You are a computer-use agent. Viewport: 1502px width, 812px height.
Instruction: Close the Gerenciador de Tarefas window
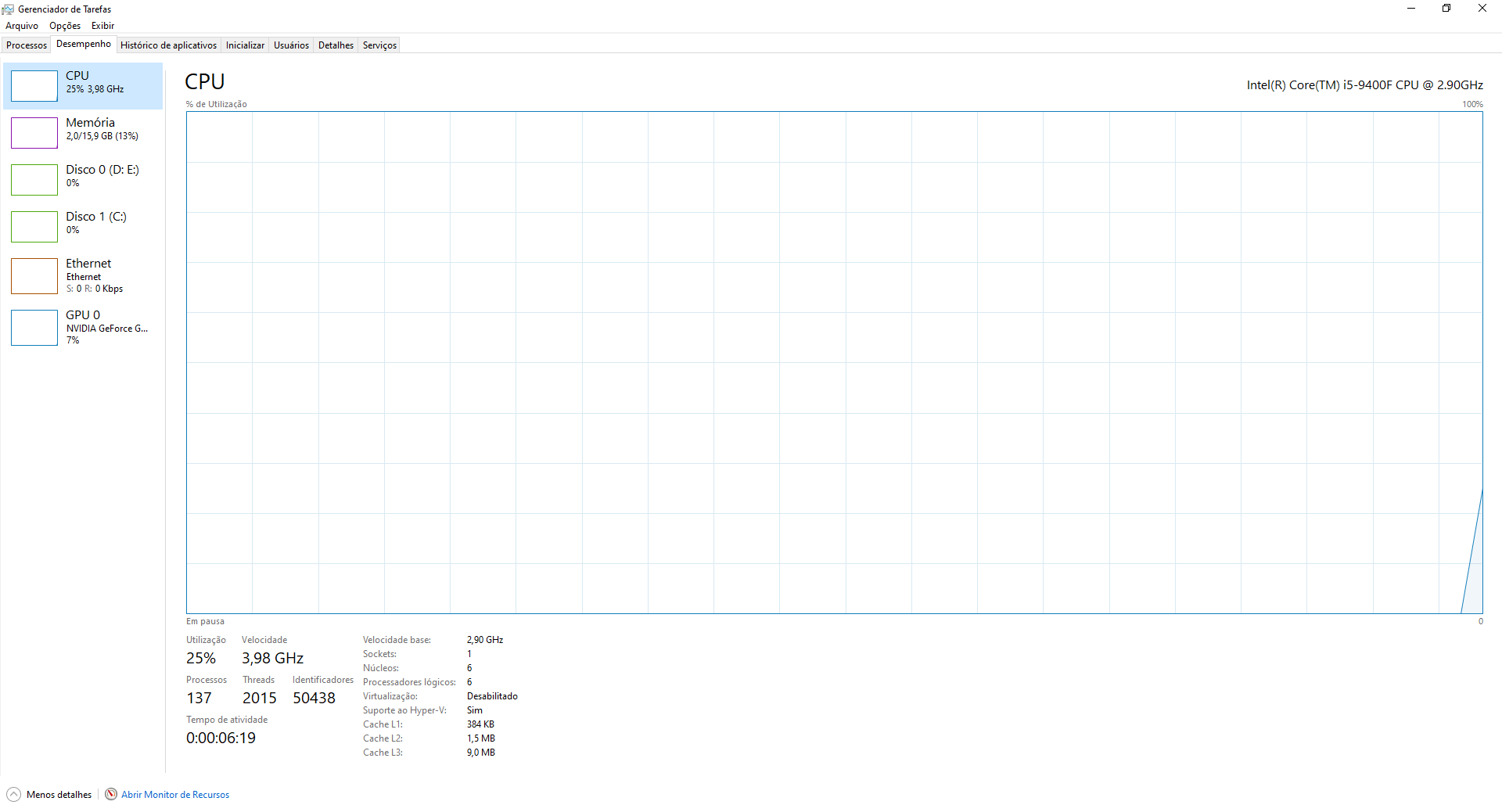1482,9
